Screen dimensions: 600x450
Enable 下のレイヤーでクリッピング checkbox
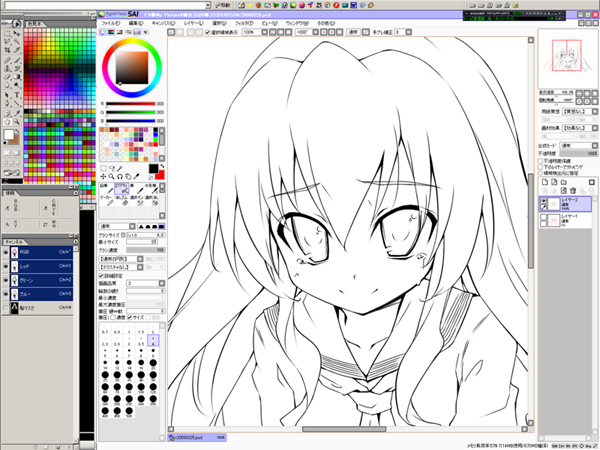pos(541,167)
